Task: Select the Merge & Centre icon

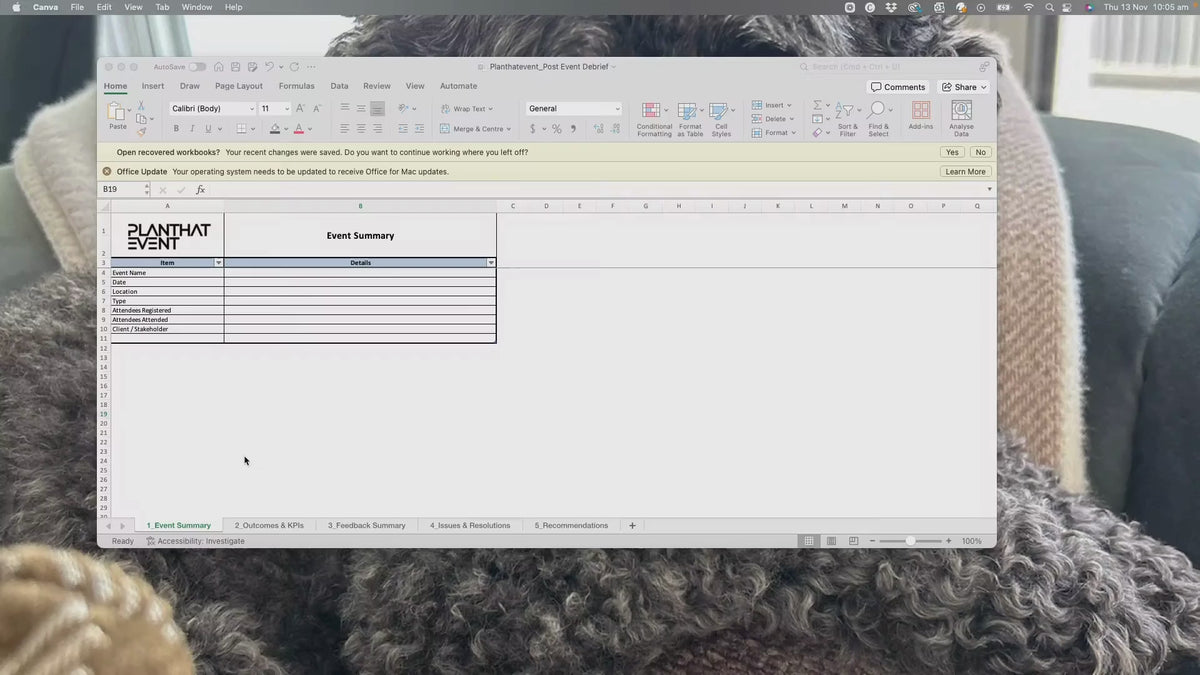Action: pyautogui.click(x=475, y=129)
